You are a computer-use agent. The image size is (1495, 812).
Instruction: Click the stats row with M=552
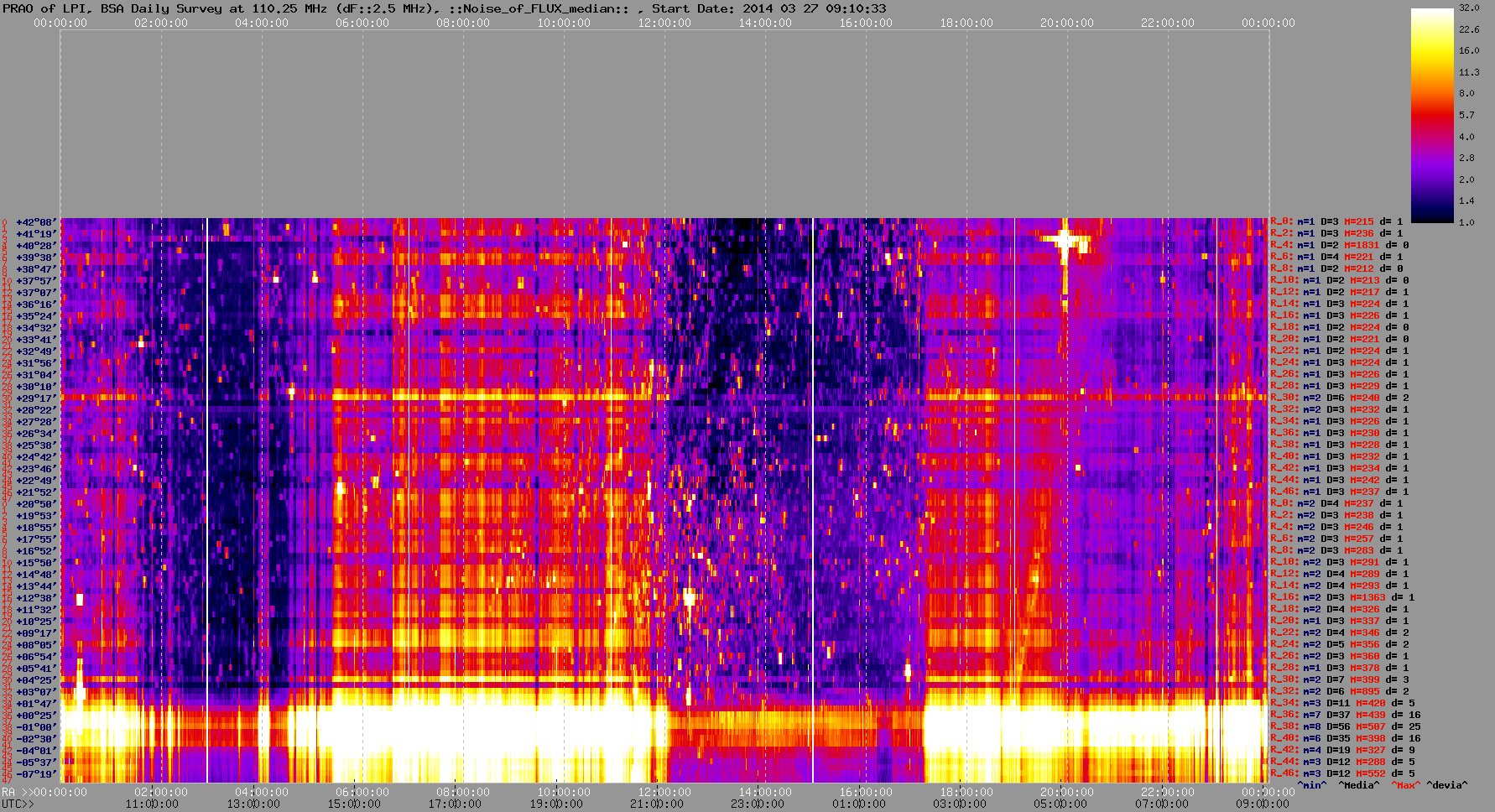(1343, 774)
